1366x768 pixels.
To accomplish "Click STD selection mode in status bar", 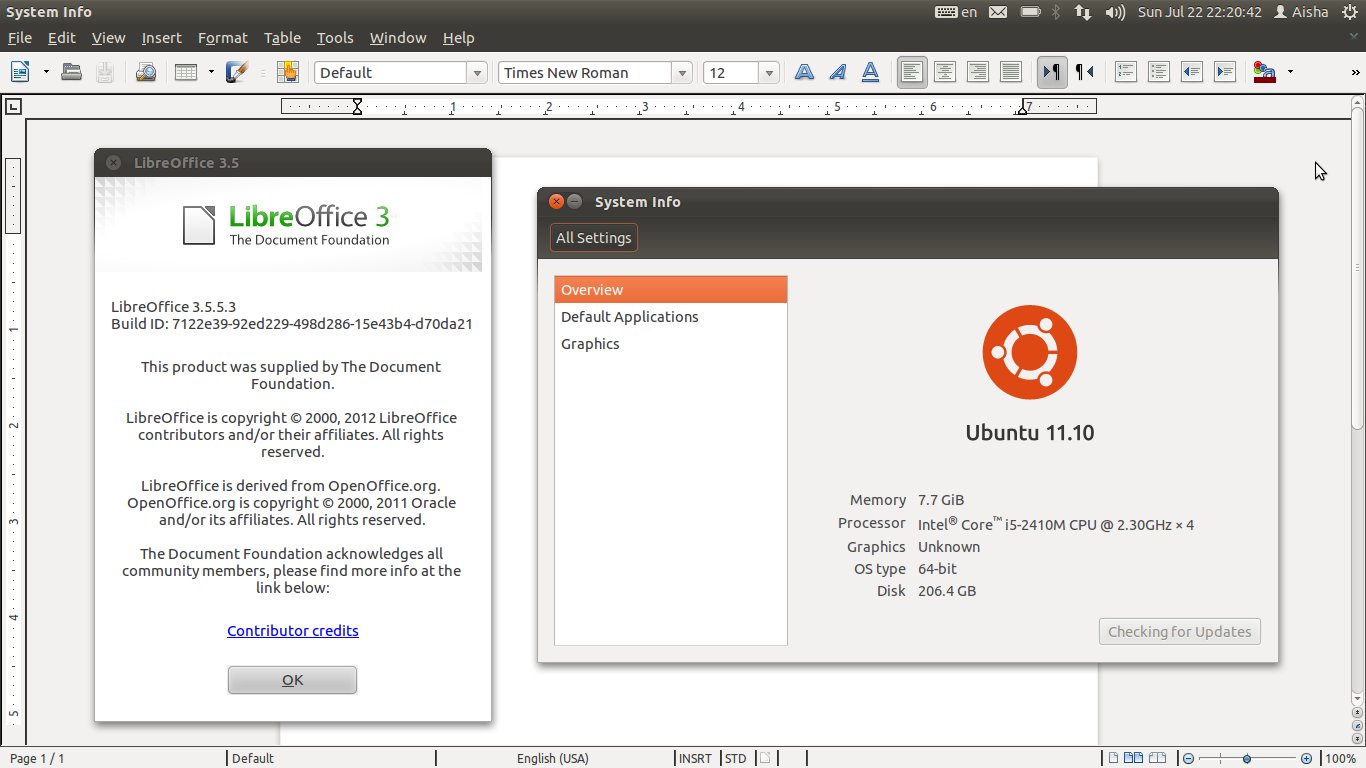I will coord(736,759).
